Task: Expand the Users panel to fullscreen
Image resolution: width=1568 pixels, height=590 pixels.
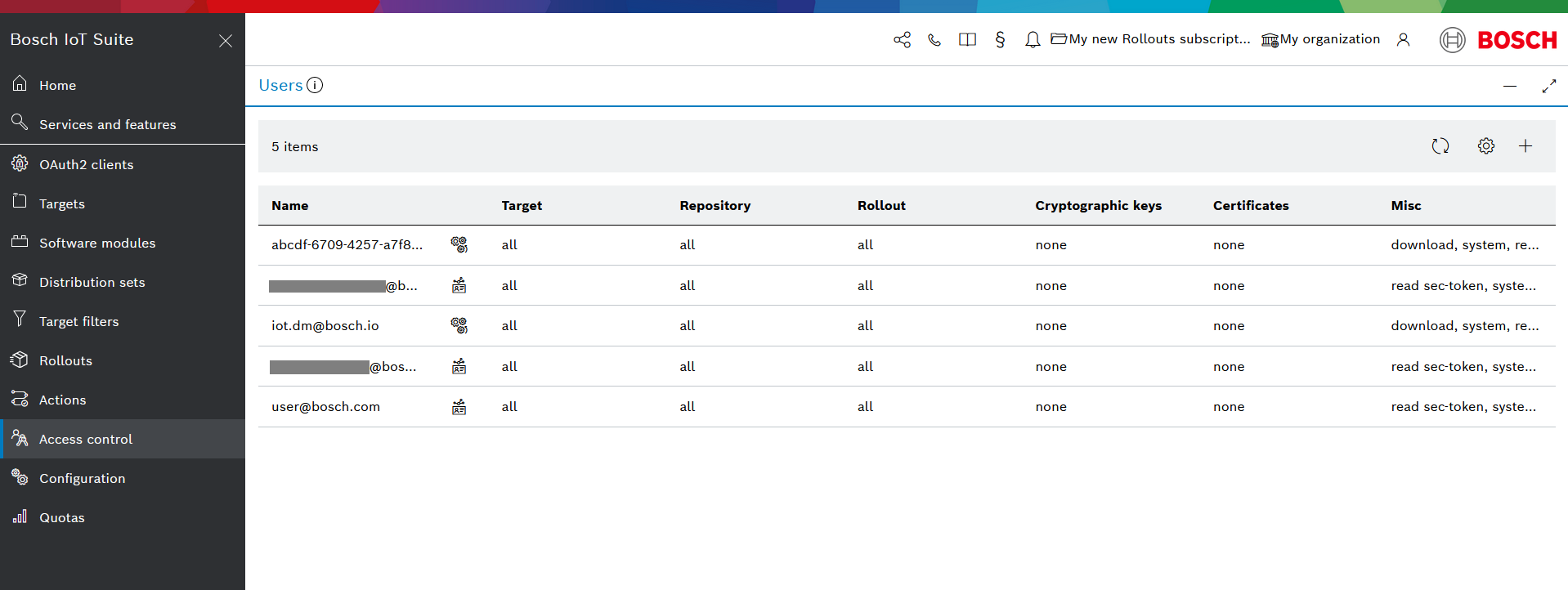Action: click(1548, 86)
